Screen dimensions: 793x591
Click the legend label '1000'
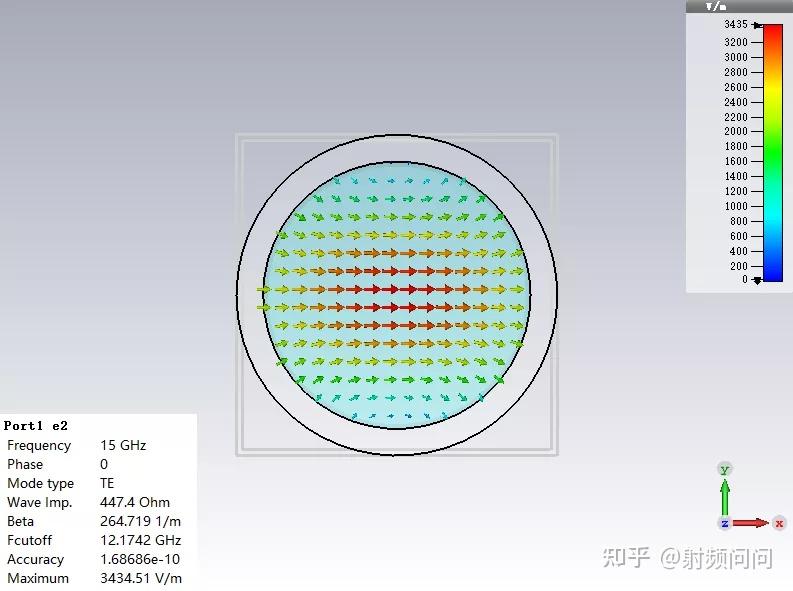735,206
